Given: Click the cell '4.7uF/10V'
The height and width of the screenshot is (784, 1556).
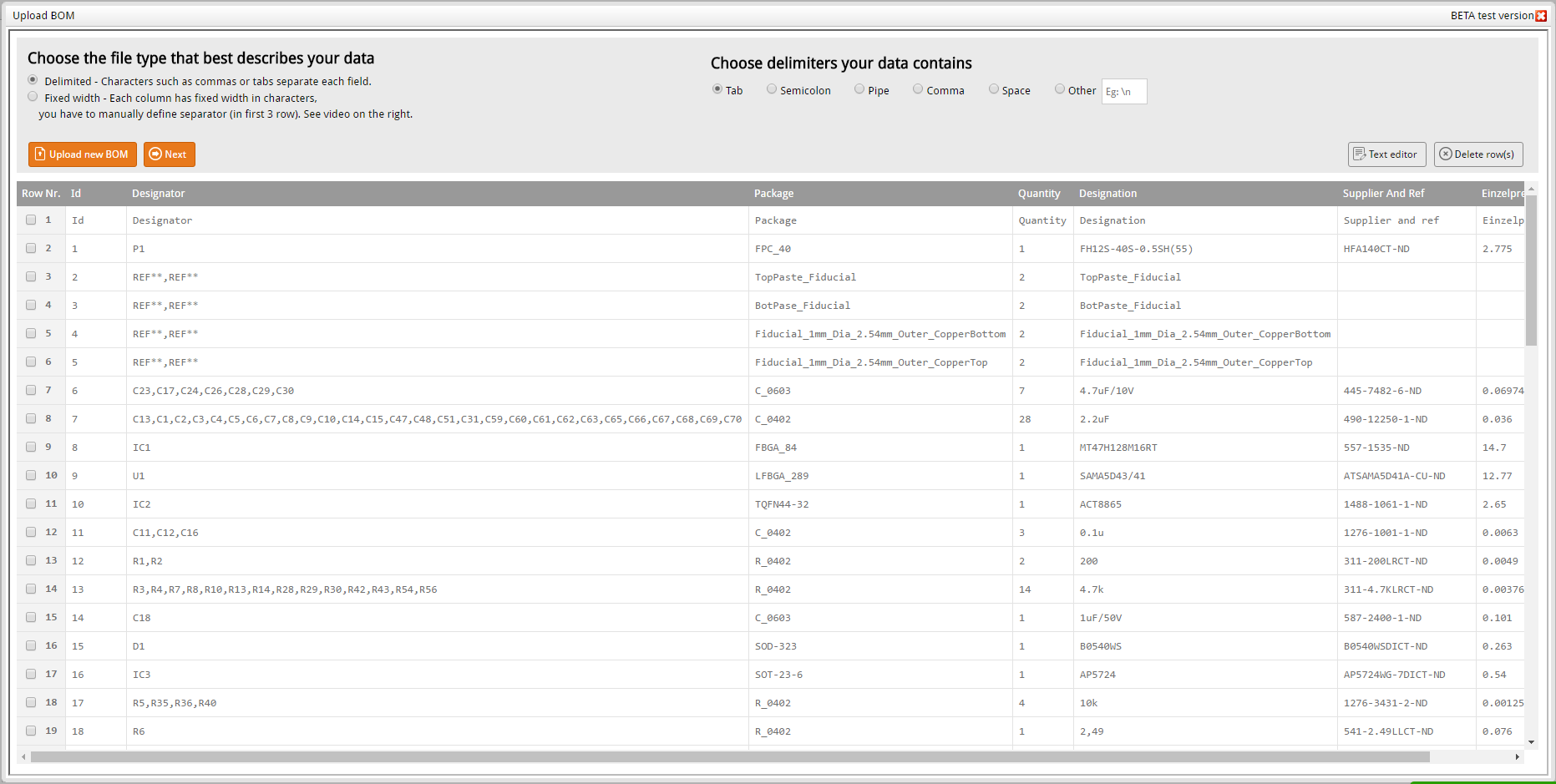Looking at the screenshot, I should pos(1205,391).
